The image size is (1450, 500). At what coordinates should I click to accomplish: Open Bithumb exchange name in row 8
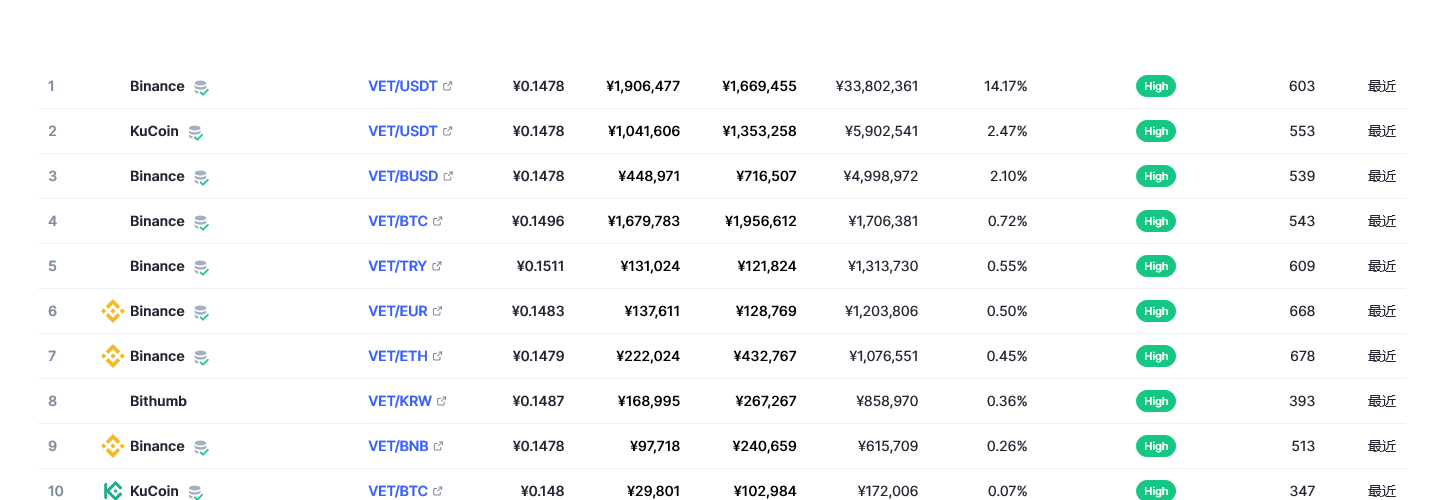click(158, 401)
